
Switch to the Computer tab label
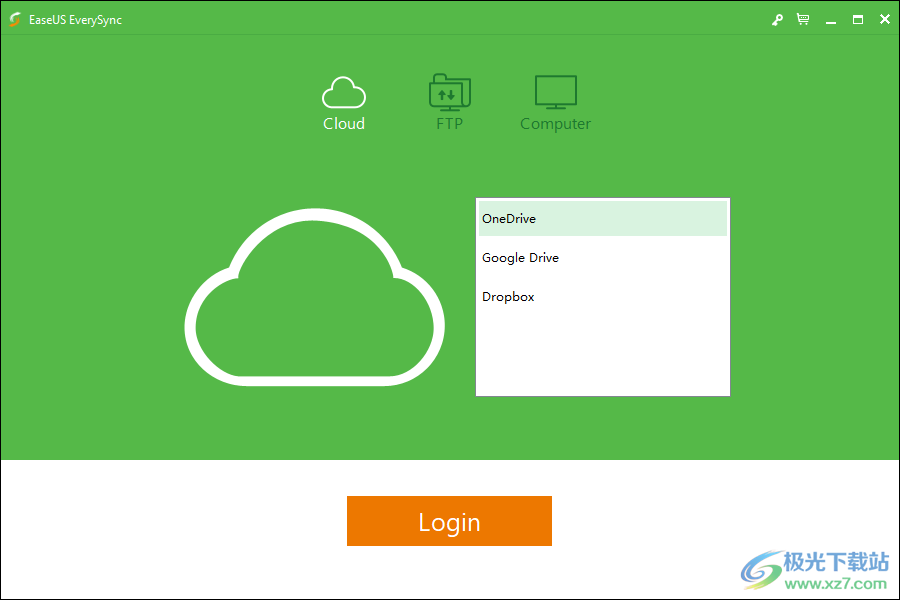click(x=555, y=124)
